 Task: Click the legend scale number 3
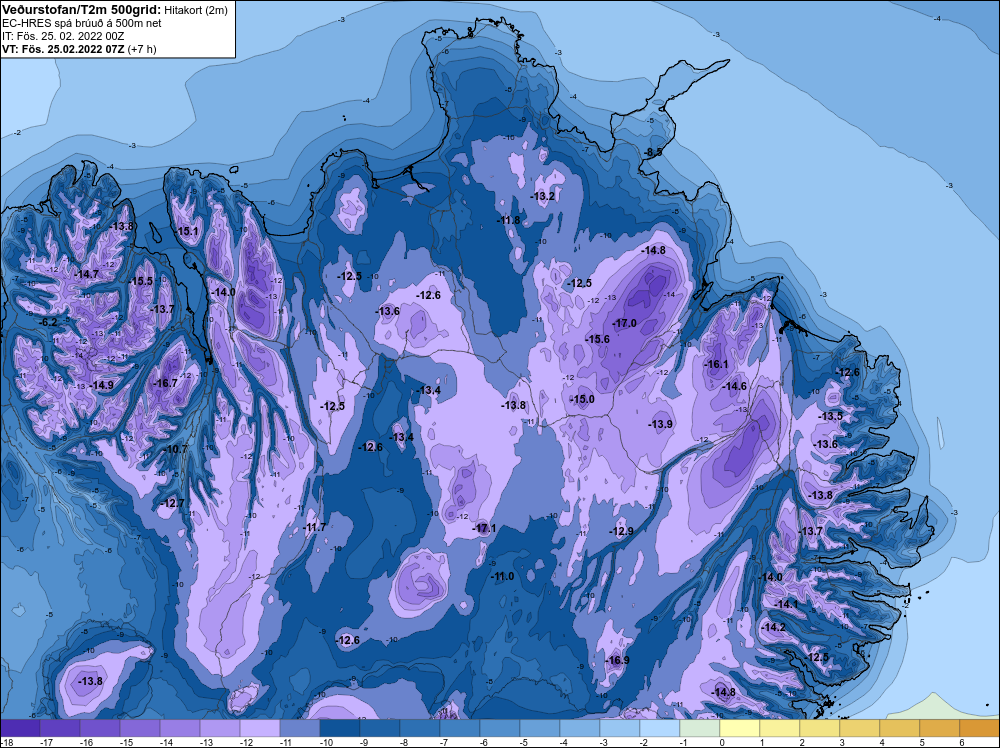click(x=842, y=742)
